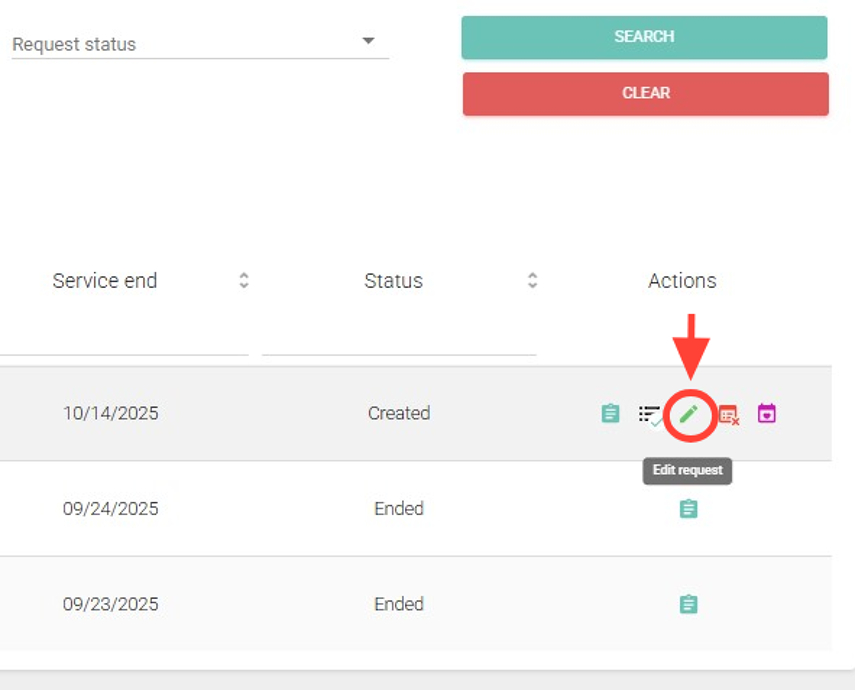This screenshot has width=855, height=690.
Task: Click the purple calendar heart icon
Action: (766, 413)
